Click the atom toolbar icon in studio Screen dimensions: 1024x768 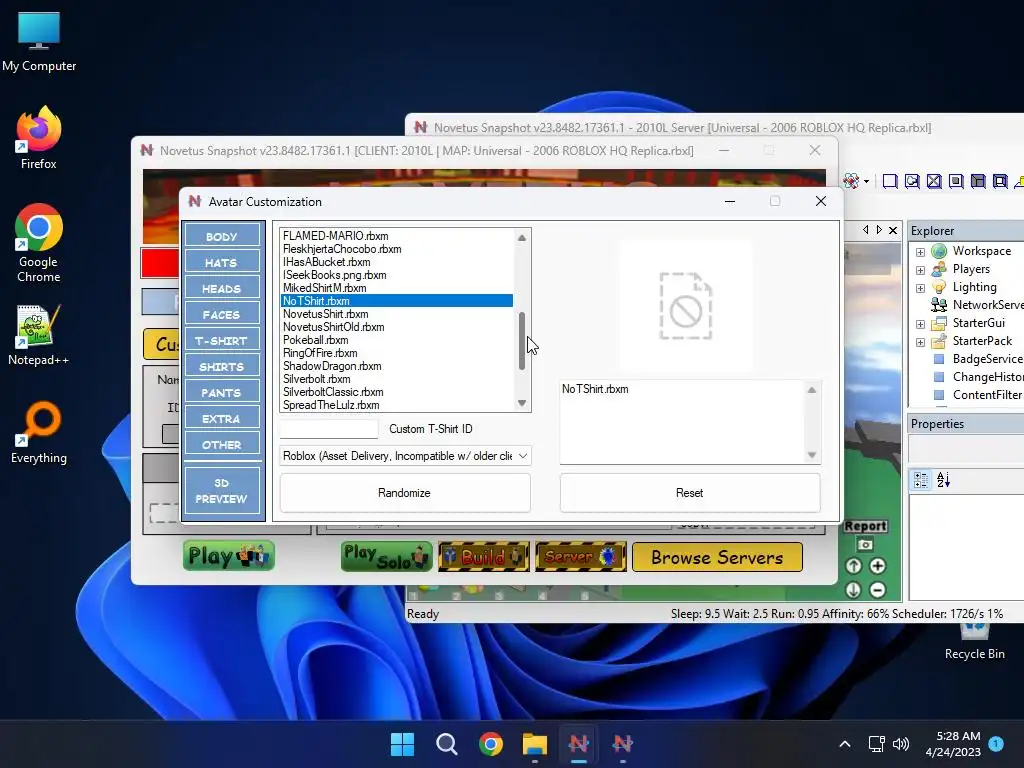851,181
